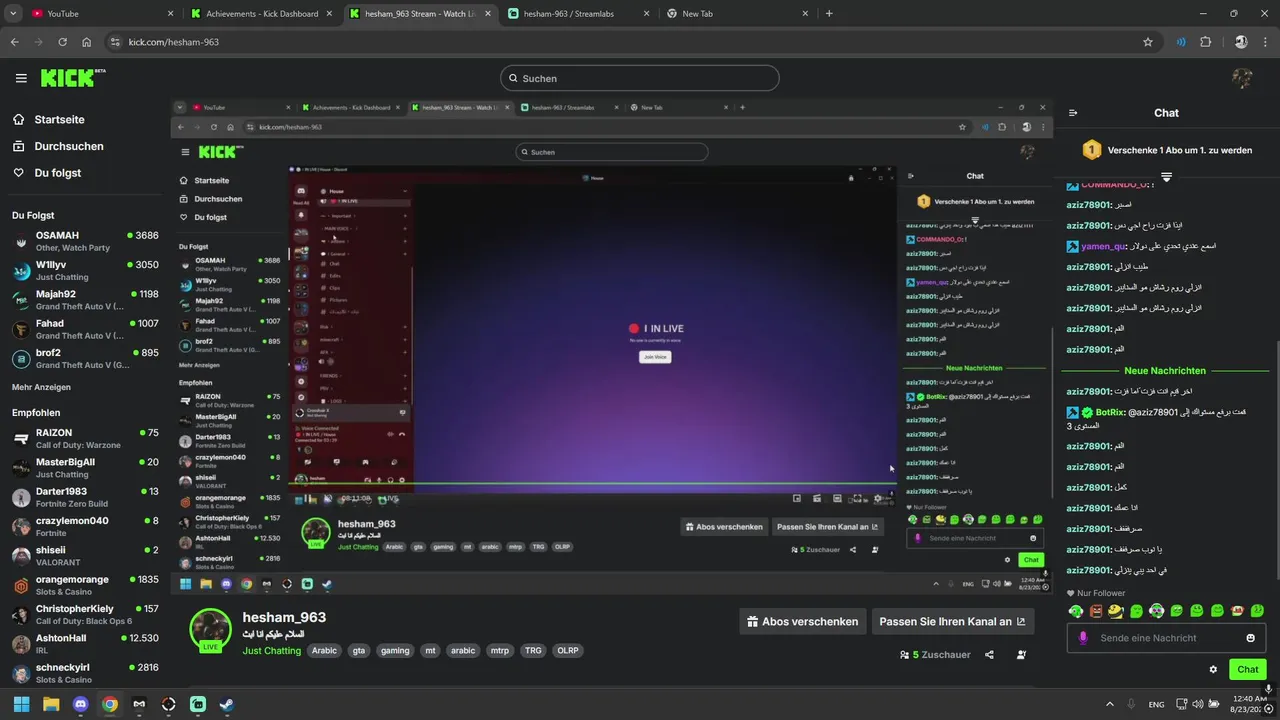Click the Sende eine Nachricht field
Screen dimensions: 1280x720
1166,638
